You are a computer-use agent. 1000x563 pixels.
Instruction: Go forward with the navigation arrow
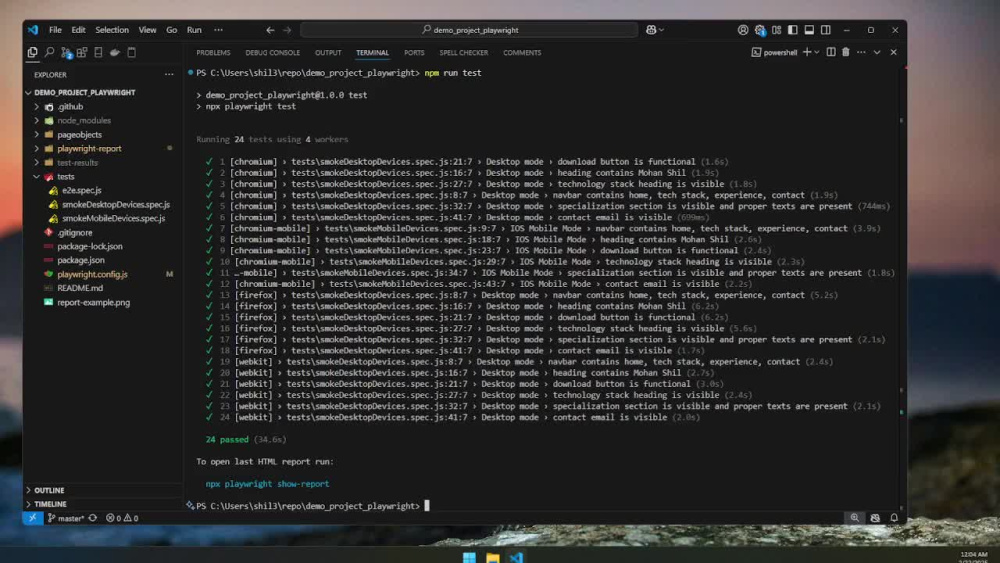click(287, 30)
